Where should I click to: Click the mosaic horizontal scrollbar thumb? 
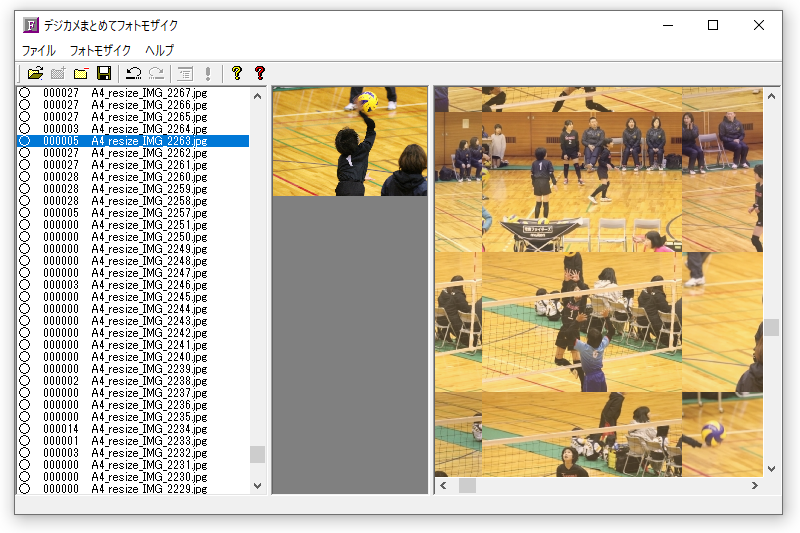(467, 486)
